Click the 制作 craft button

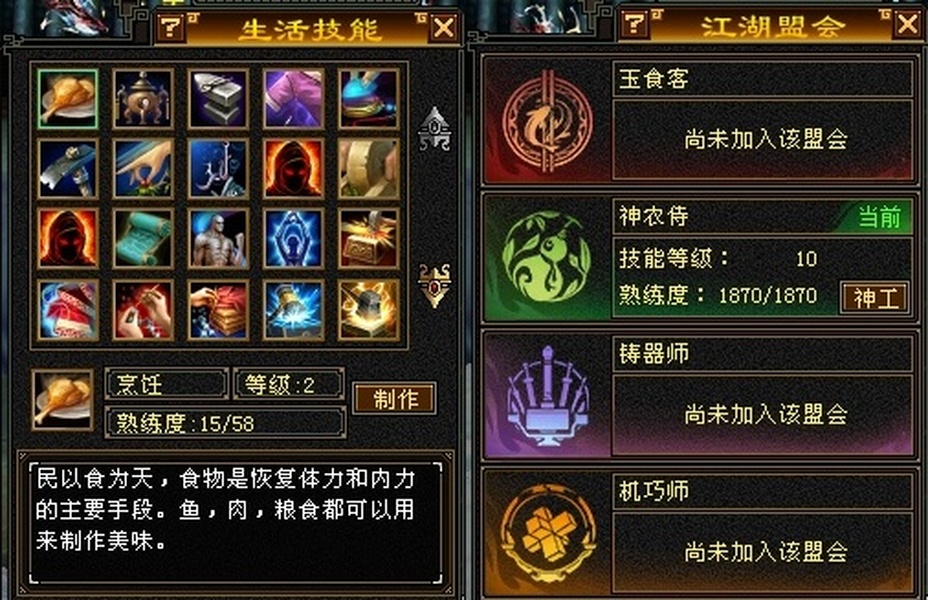coord(395,398)
